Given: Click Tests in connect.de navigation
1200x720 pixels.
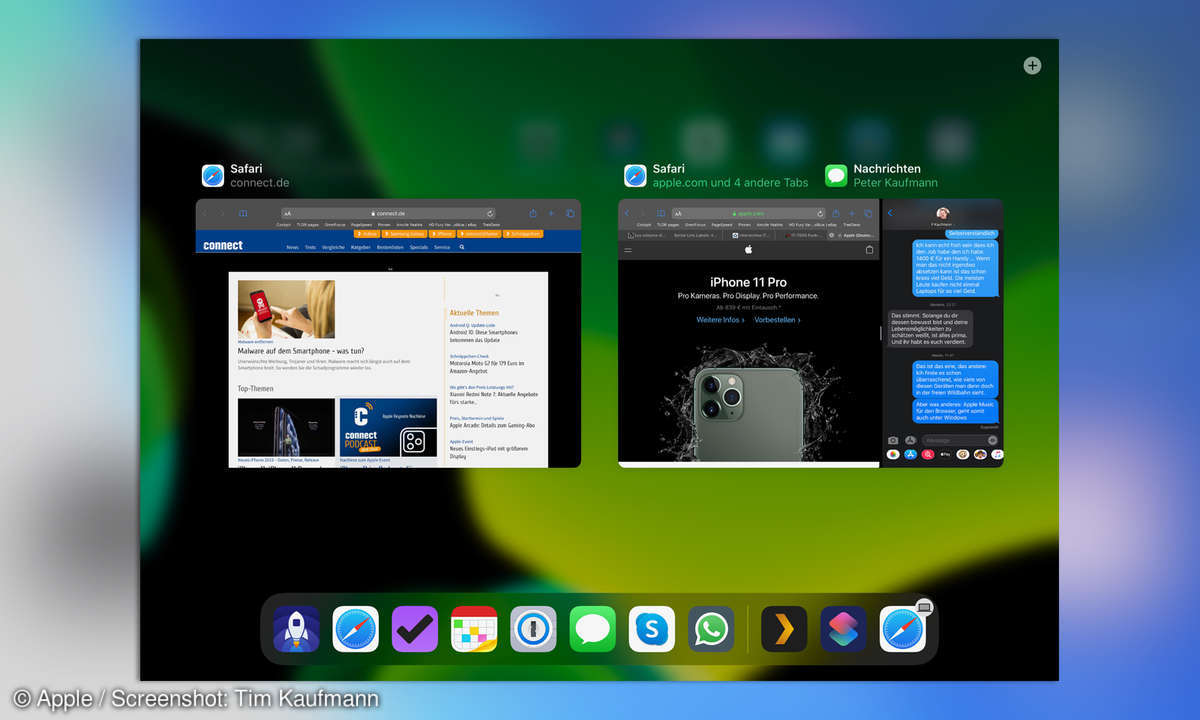Looking at the screenshot, I should click(310, 246).
